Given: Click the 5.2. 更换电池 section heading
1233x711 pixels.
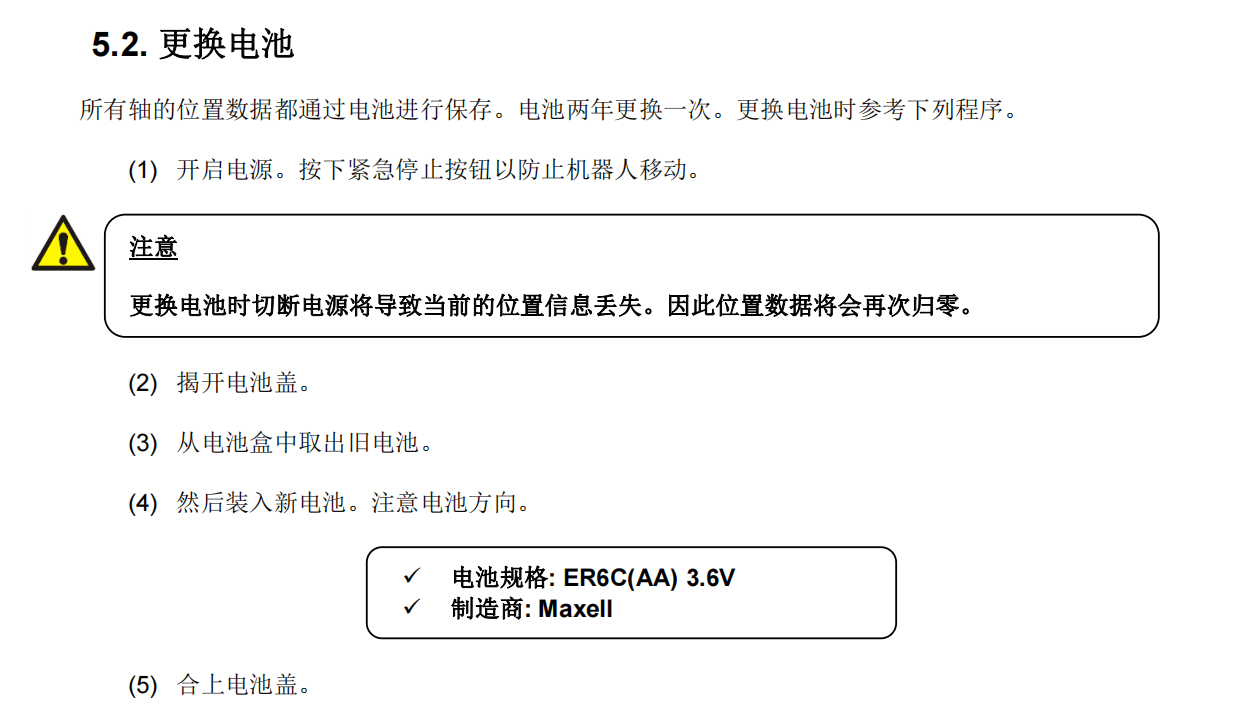Looking at the screenshot, I should [x=193, y=45].
